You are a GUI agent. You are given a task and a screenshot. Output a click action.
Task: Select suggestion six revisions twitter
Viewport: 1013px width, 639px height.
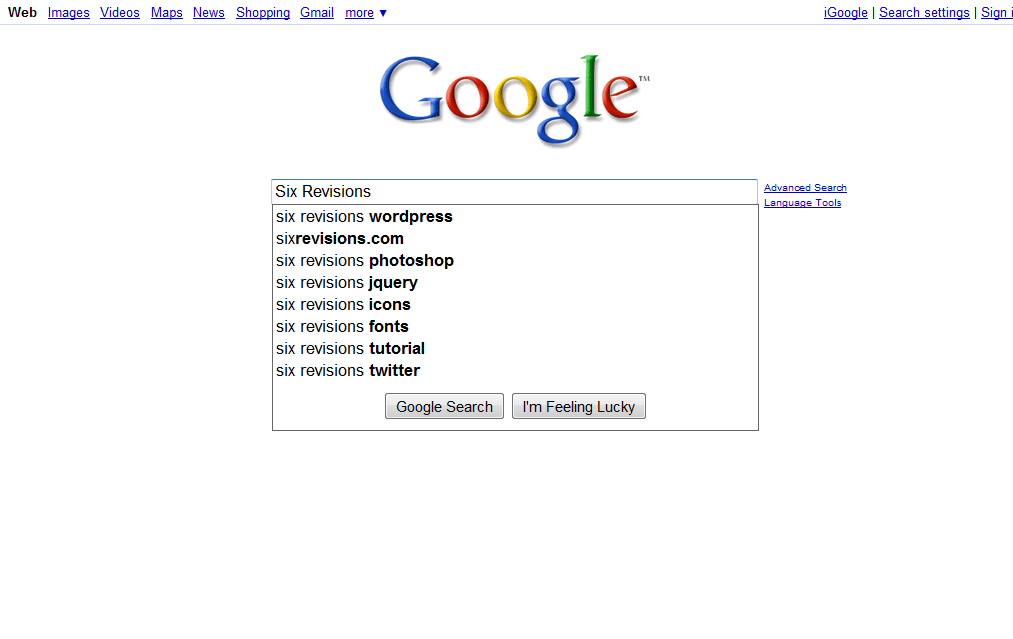[x=515, y=370]
